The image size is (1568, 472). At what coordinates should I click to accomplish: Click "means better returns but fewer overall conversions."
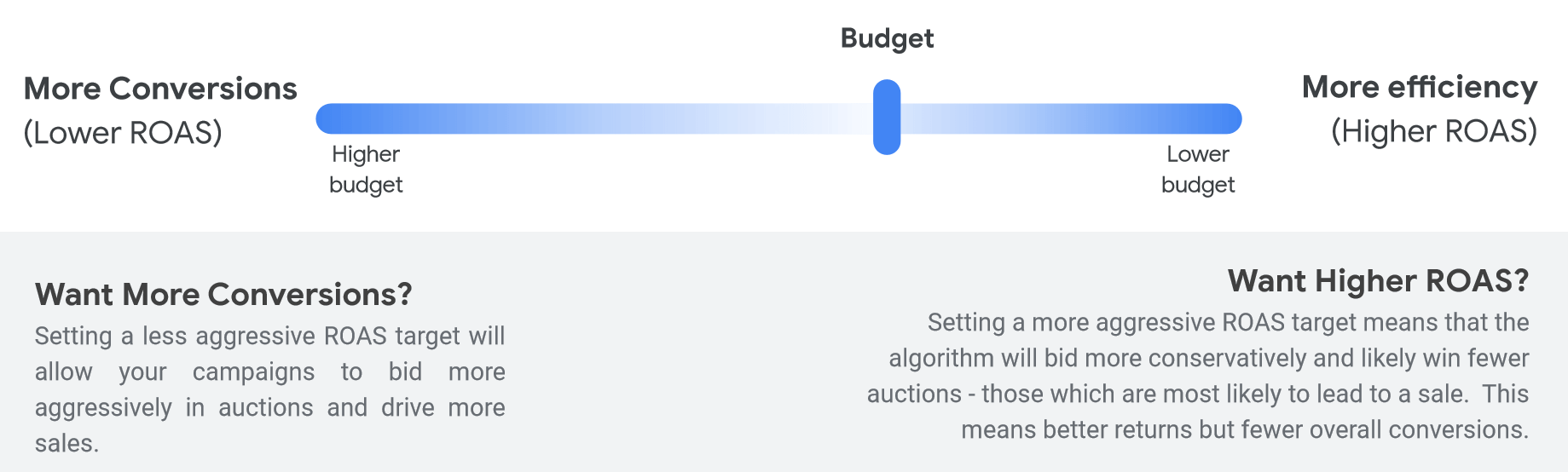(x=1245, y=429)
